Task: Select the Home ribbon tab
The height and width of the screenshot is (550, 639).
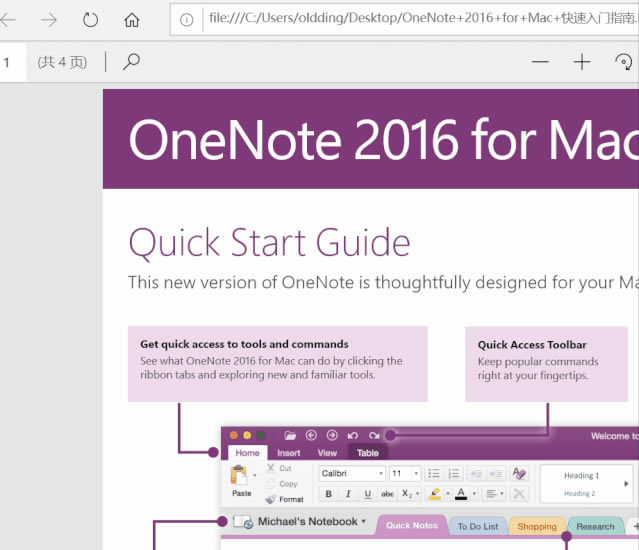Action: 247,453
